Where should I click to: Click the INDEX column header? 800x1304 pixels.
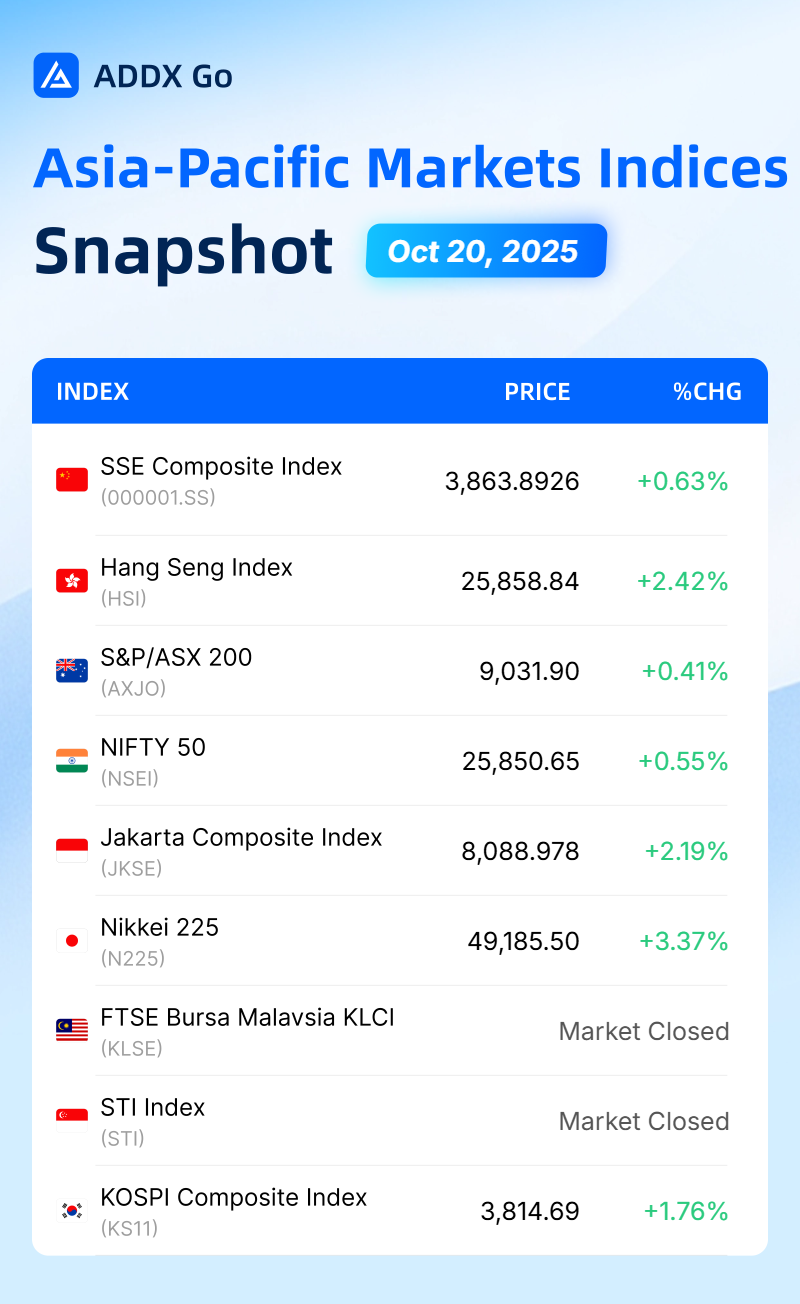click(93, 391)
